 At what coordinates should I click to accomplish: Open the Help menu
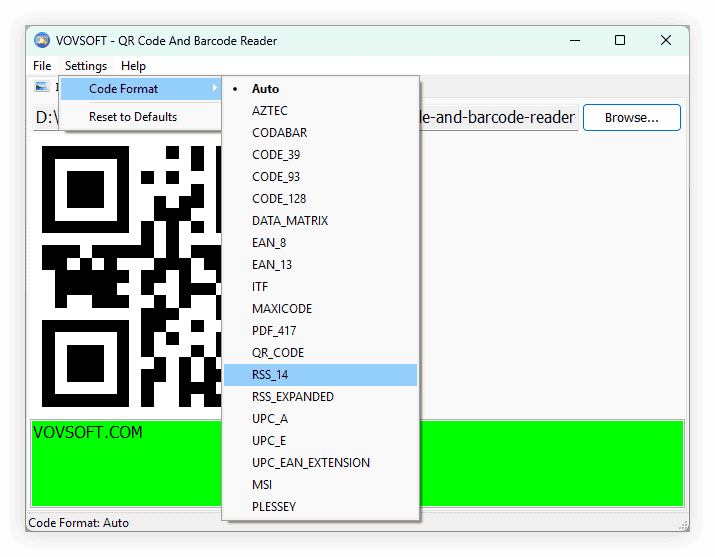pos(133,66)
